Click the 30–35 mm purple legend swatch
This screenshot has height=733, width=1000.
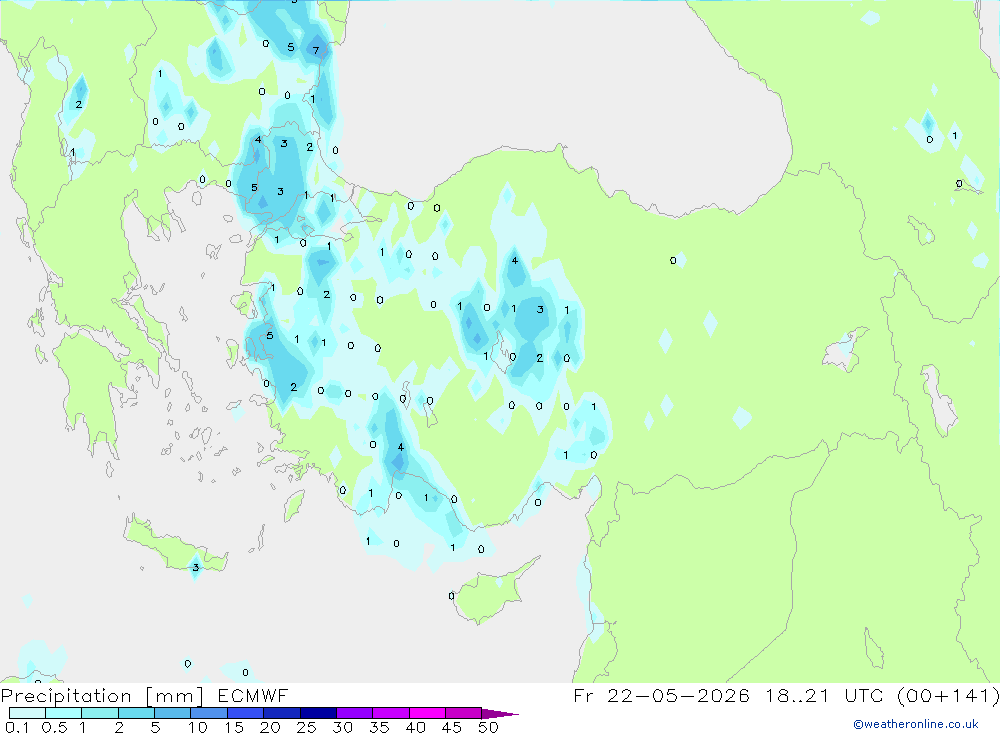[354, 713]
